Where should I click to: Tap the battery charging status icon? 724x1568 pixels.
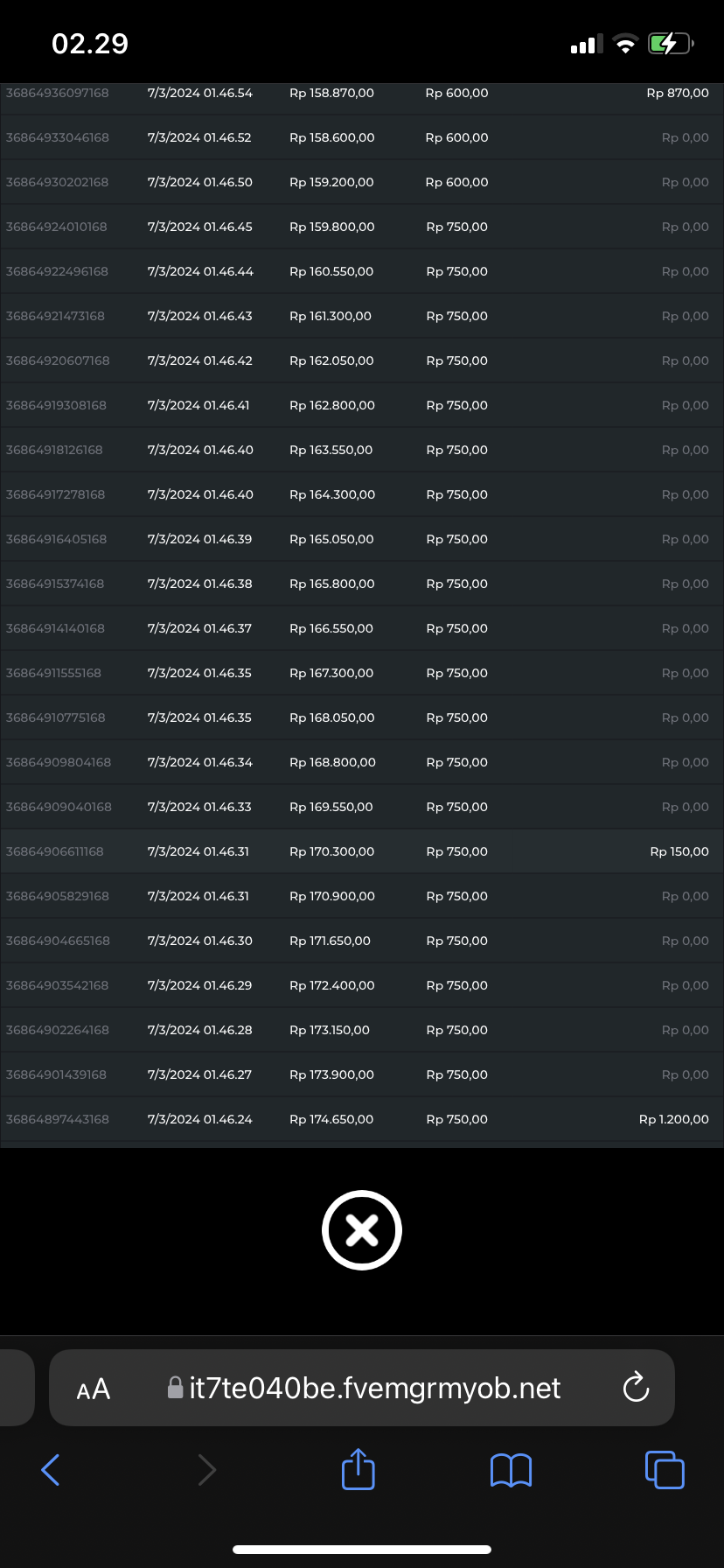pyautogui.click(x=670, y=44)
